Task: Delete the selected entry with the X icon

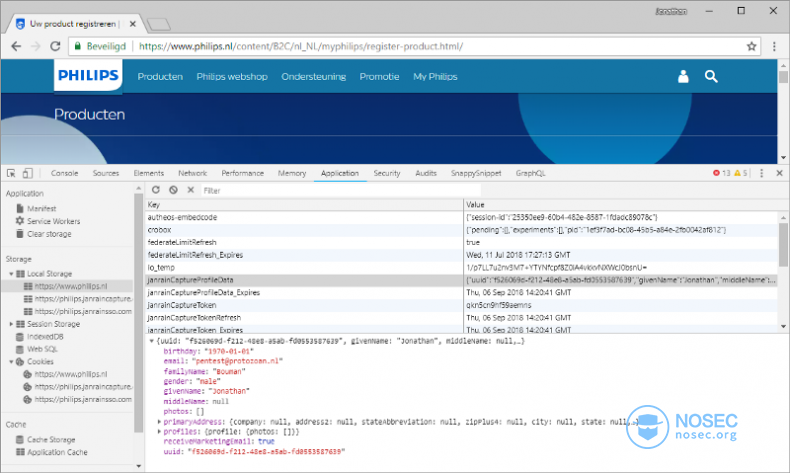Action: click(x=190, y=190)
